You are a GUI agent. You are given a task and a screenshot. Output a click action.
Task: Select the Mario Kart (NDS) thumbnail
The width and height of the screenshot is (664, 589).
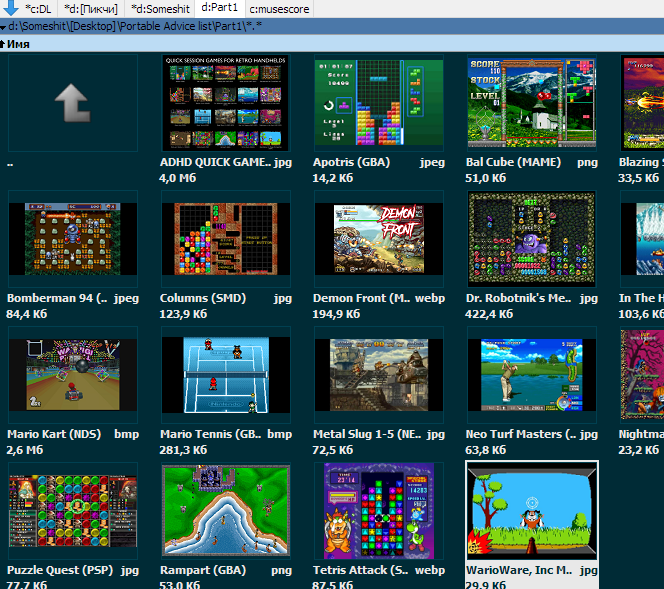[x=73, y=375]
